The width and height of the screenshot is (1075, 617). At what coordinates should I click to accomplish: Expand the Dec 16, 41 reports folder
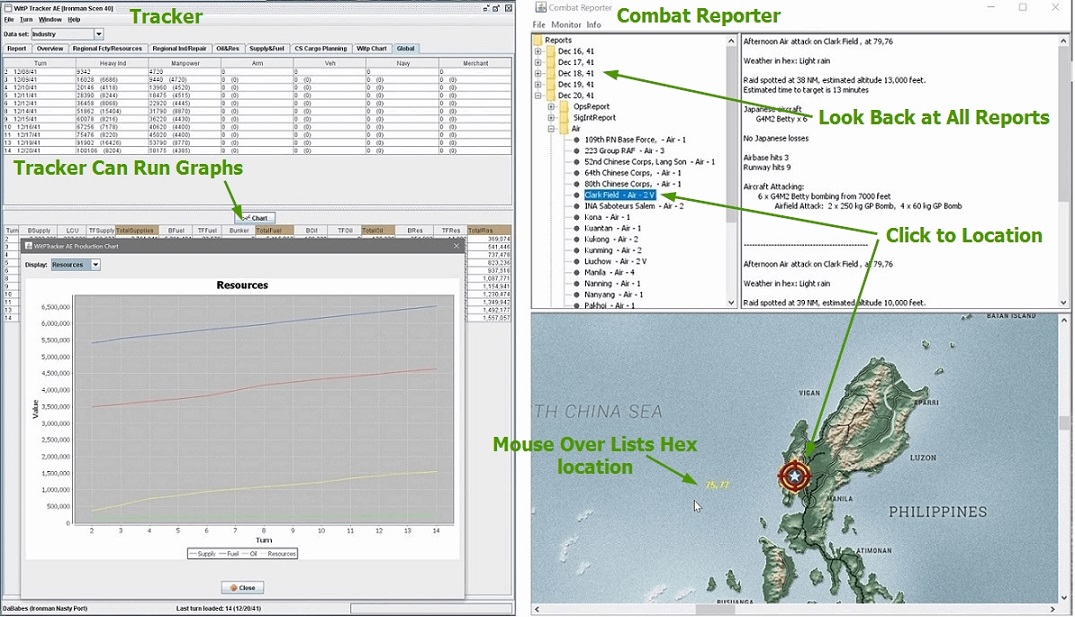coord(538,51)
